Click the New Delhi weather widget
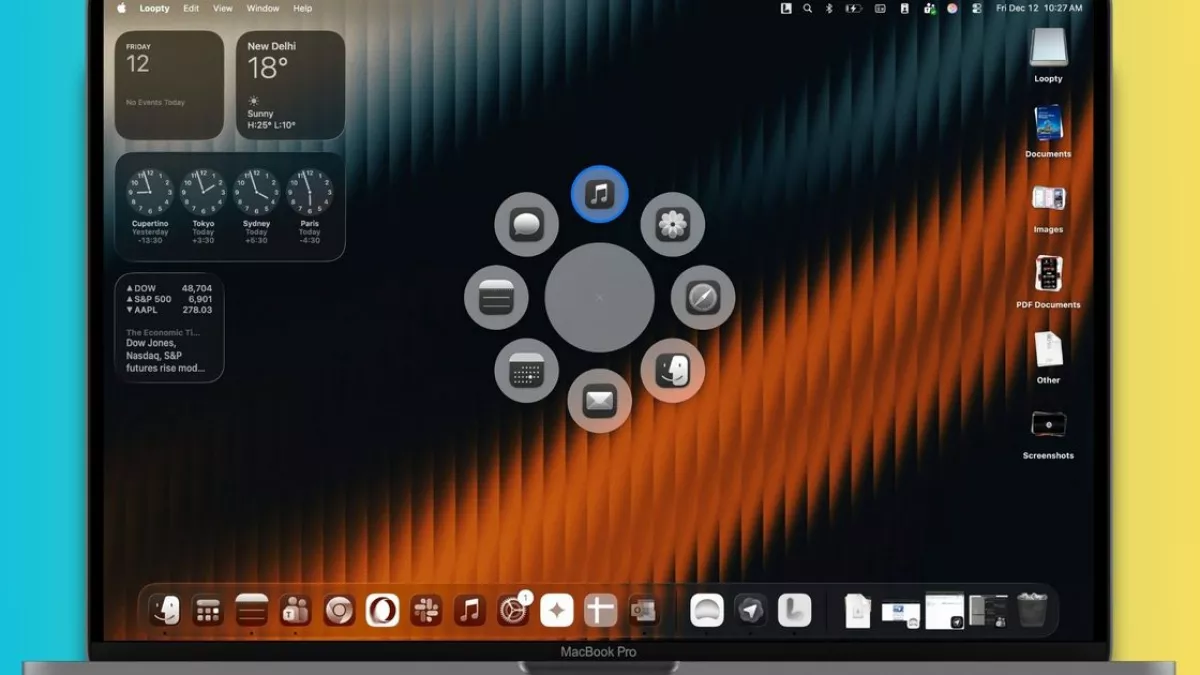The image size is (1200, 675). point(290,85)
